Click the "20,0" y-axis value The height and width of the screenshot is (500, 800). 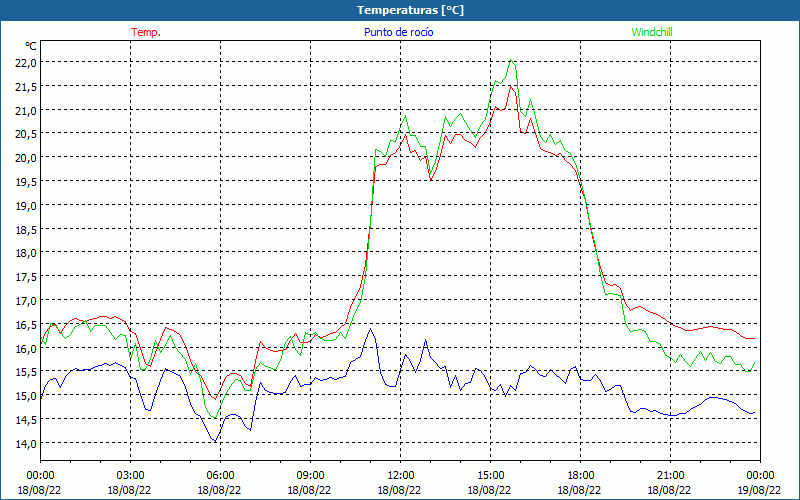click(x=27, y=158)
